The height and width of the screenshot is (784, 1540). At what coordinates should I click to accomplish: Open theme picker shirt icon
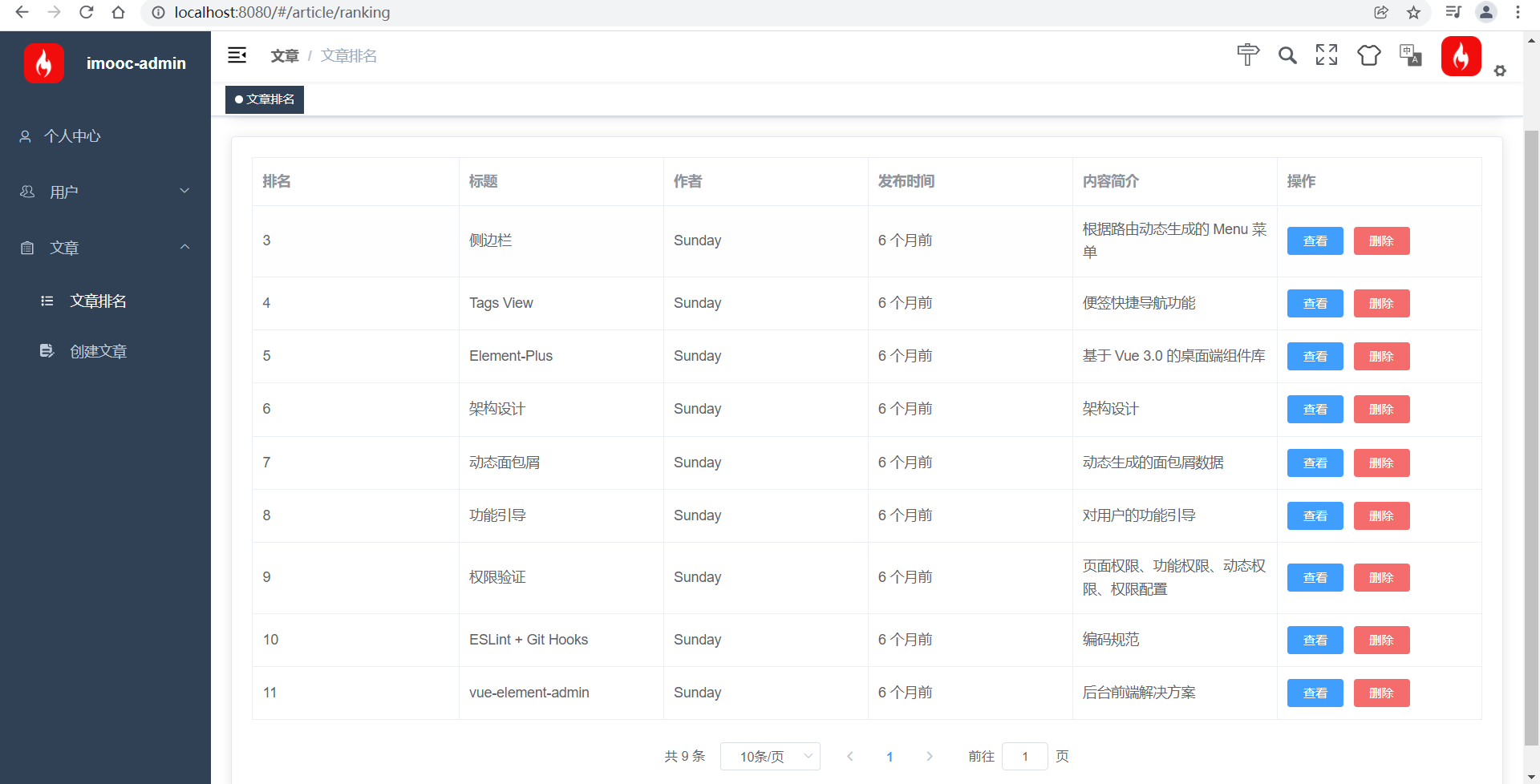(x=1369, y=55)
